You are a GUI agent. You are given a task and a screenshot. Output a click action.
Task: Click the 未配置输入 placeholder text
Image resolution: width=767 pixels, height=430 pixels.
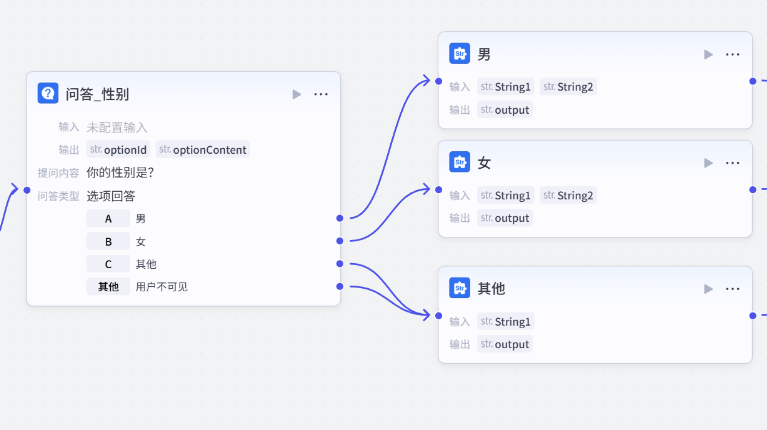pos(117,127)
